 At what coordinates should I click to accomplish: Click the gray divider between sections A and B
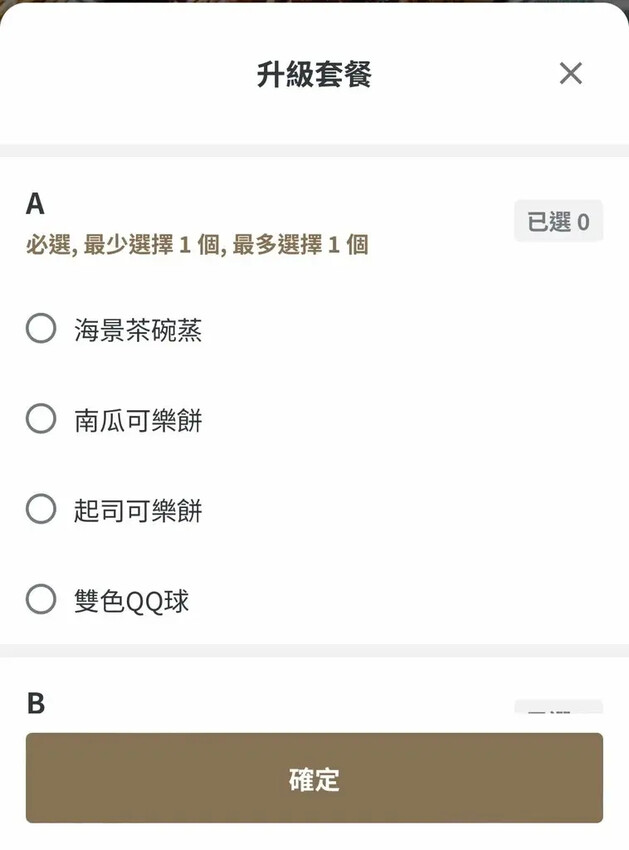314,651
